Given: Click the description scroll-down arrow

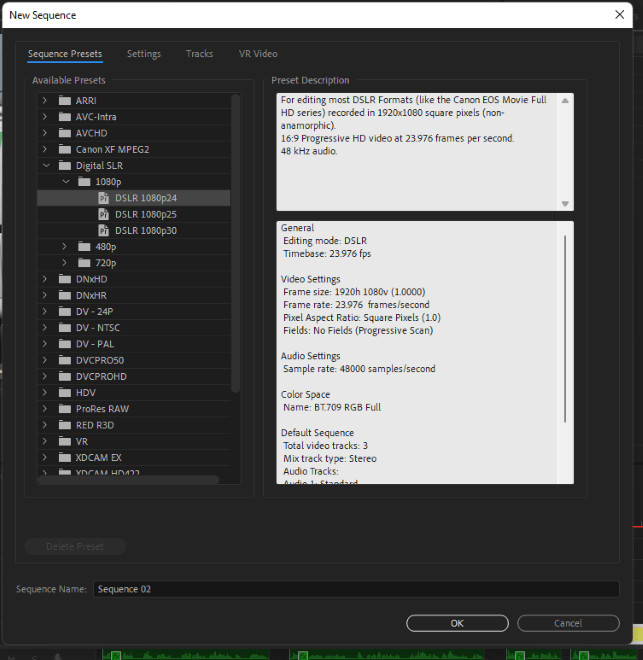Looking at the screenshot, I should [565, 204].
